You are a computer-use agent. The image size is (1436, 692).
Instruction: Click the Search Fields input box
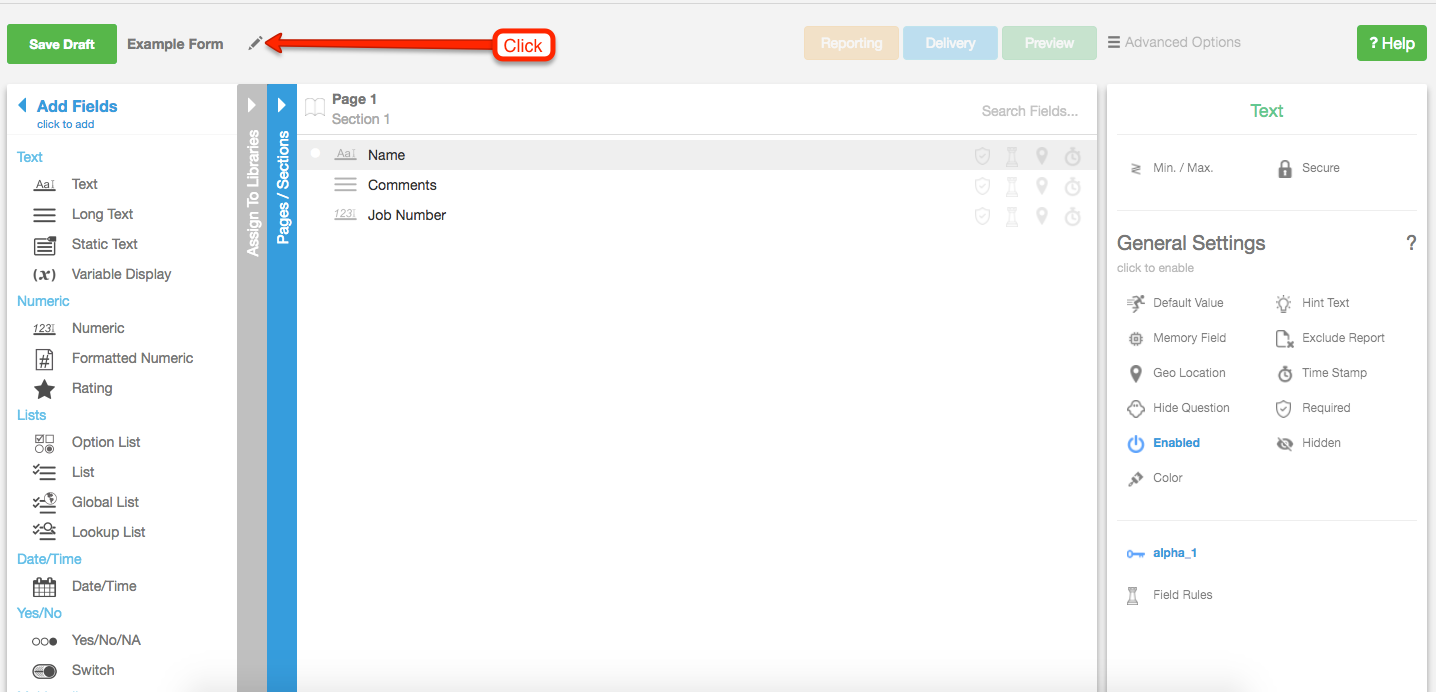click(x=1029, y=111)
